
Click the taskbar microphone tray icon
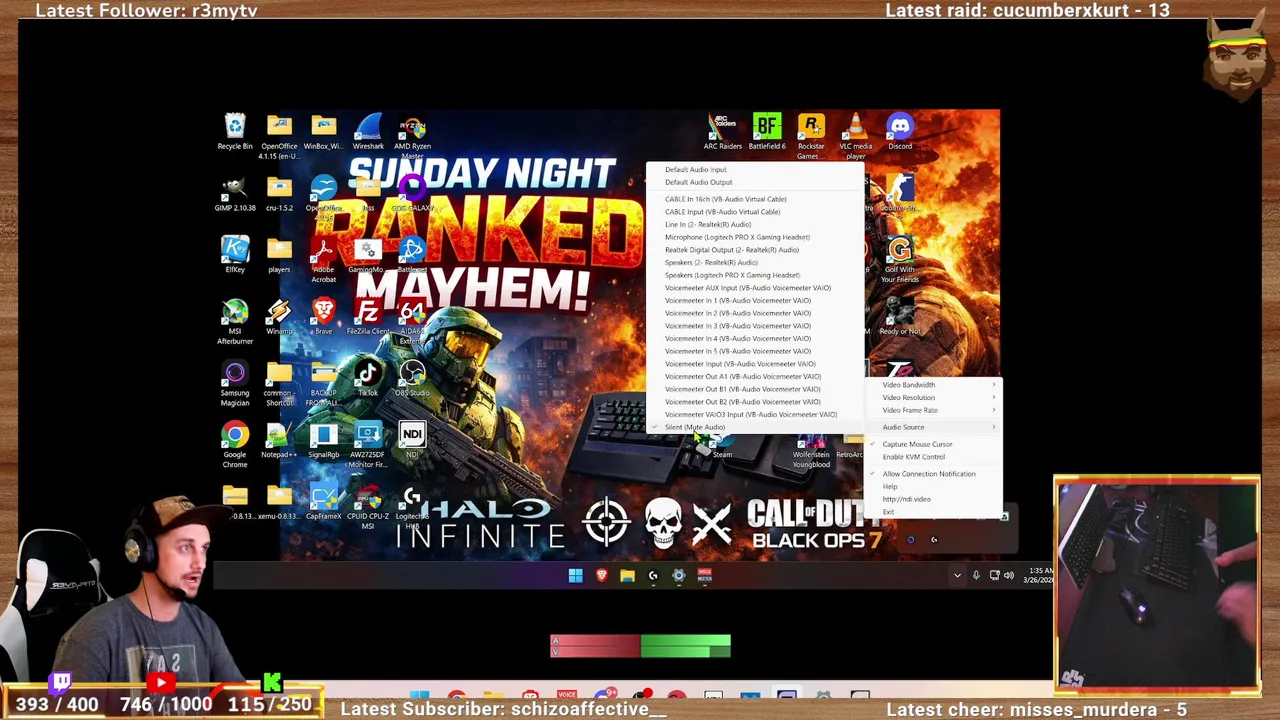[x=976, y=576]
